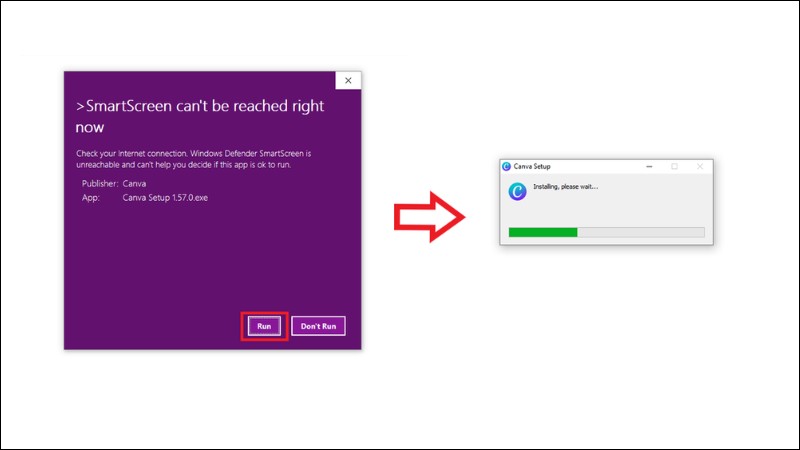The image size is (800, 450).
Task: Click the Publisher value 'Canva'
Action: (x=134, y=183)
